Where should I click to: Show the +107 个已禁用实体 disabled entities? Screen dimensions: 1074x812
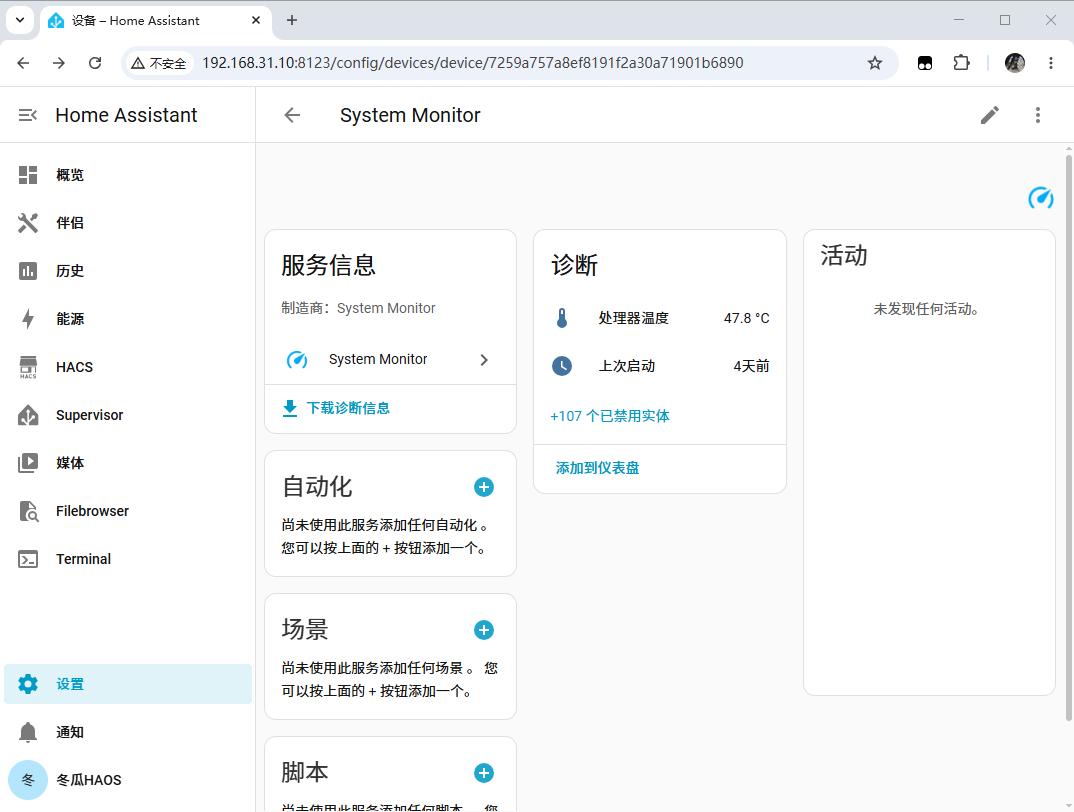[x=610, y=416]
